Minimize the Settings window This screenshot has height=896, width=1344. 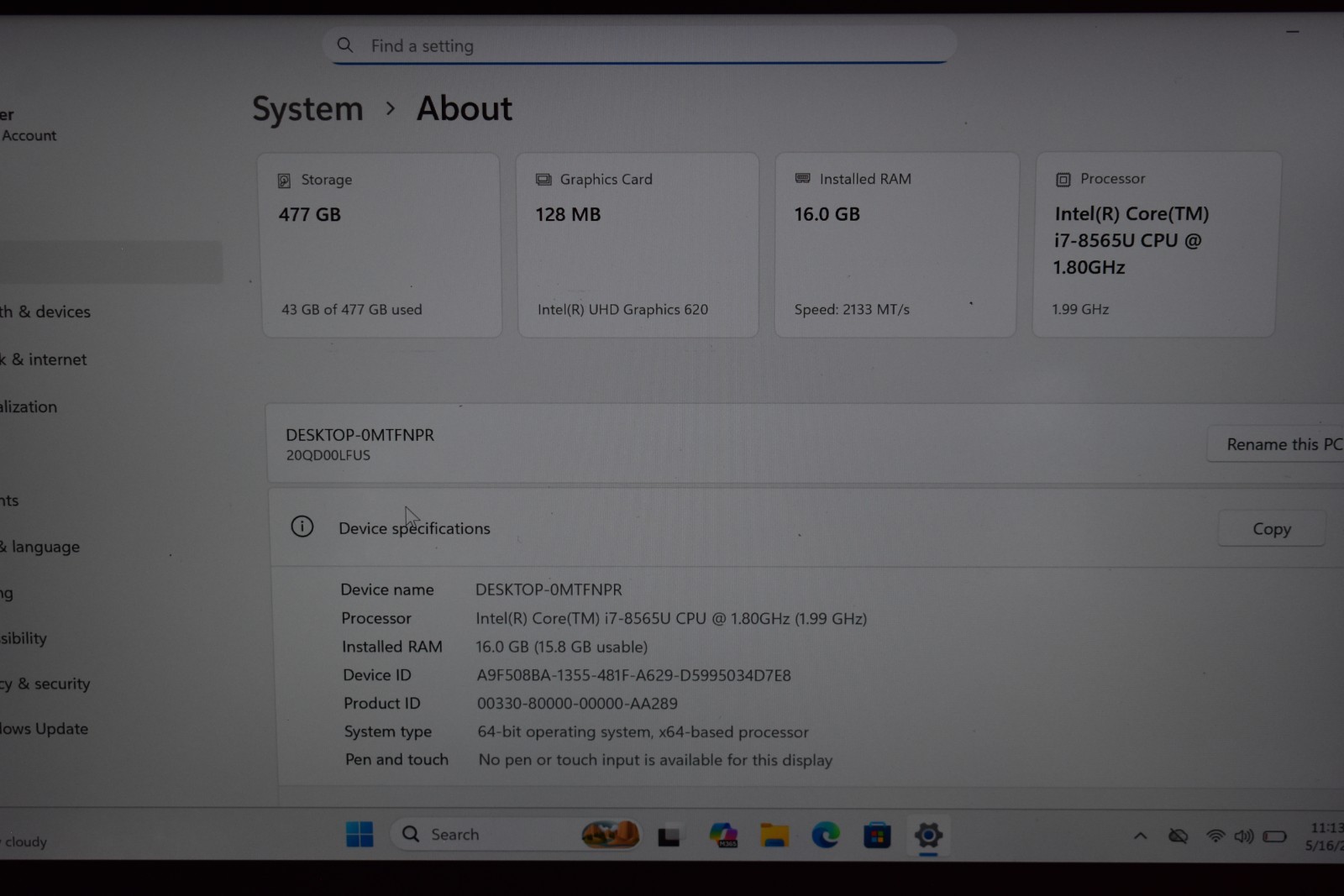pyautogui.click(x=1293, y=32)
